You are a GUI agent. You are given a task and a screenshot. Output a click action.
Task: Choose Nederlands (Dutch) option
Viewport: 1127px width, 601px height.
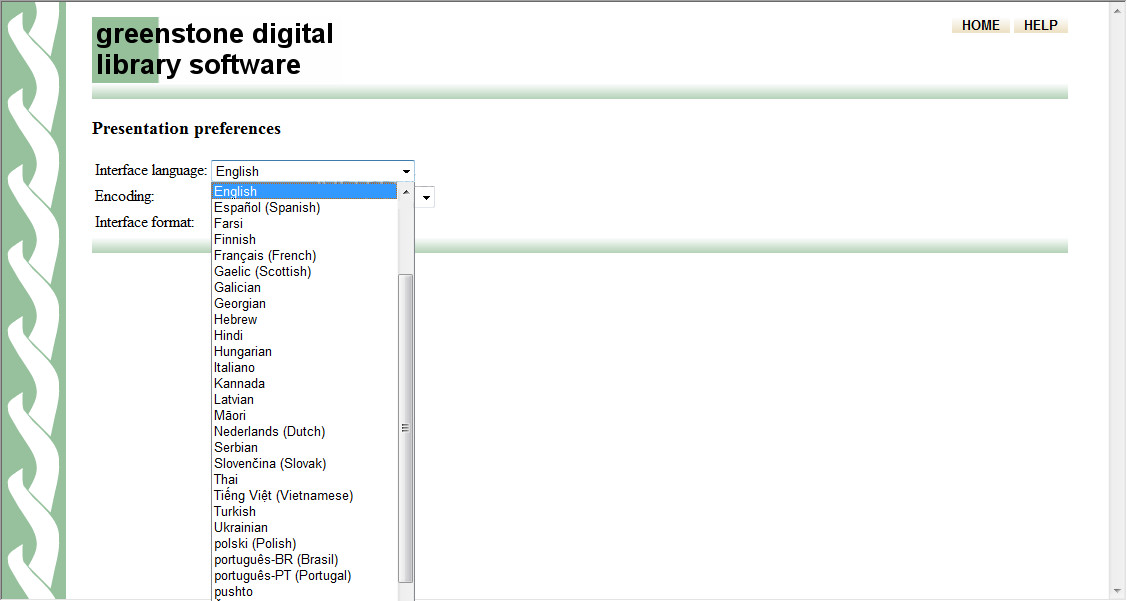pos(305,431)
